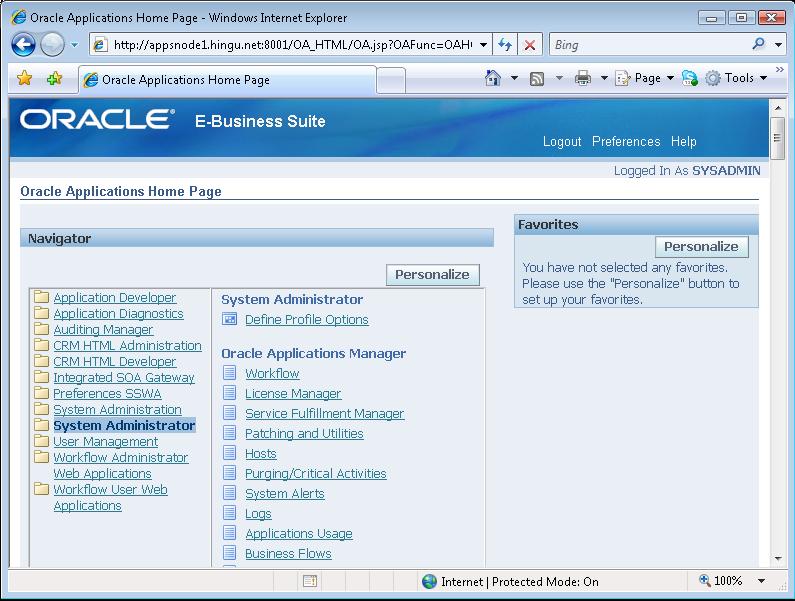Expand the address bar URL dropdown
Screen dimensions: 795x601
[x=484, y=45]
